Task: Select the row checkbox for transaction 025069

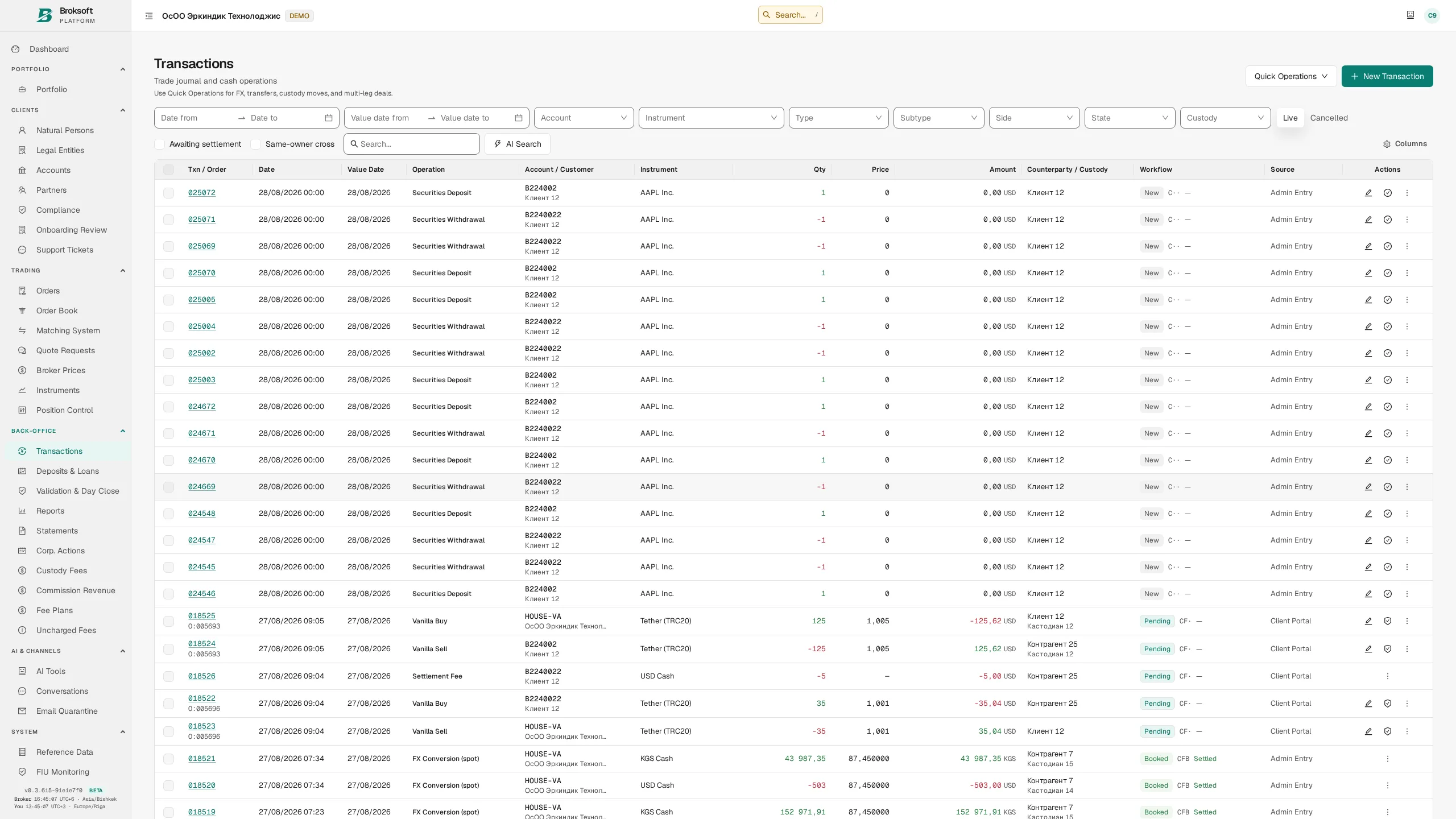Action: 169,246
